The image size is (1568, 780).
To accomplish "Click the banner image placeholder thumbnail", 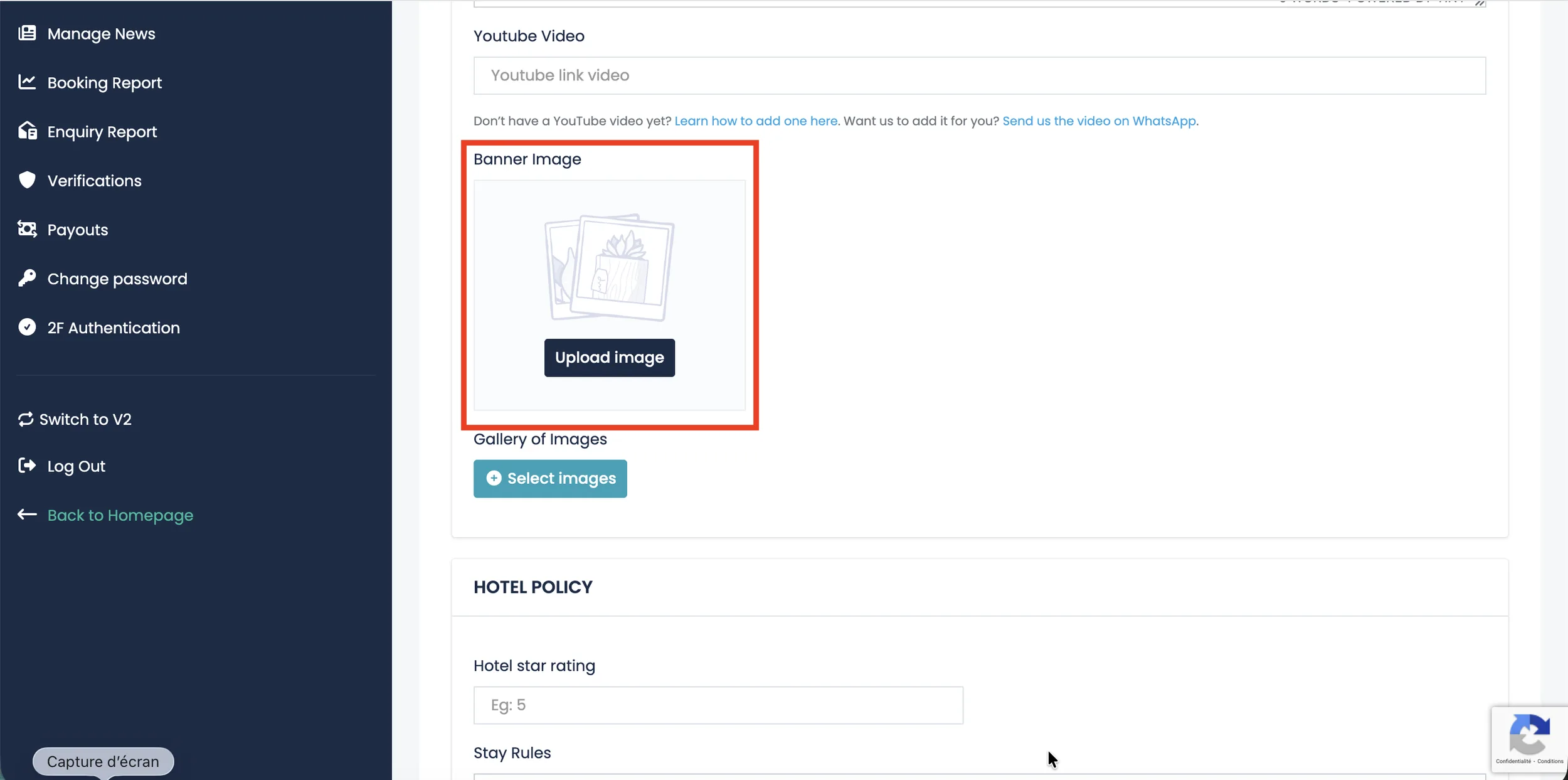I will pos(610,268).
